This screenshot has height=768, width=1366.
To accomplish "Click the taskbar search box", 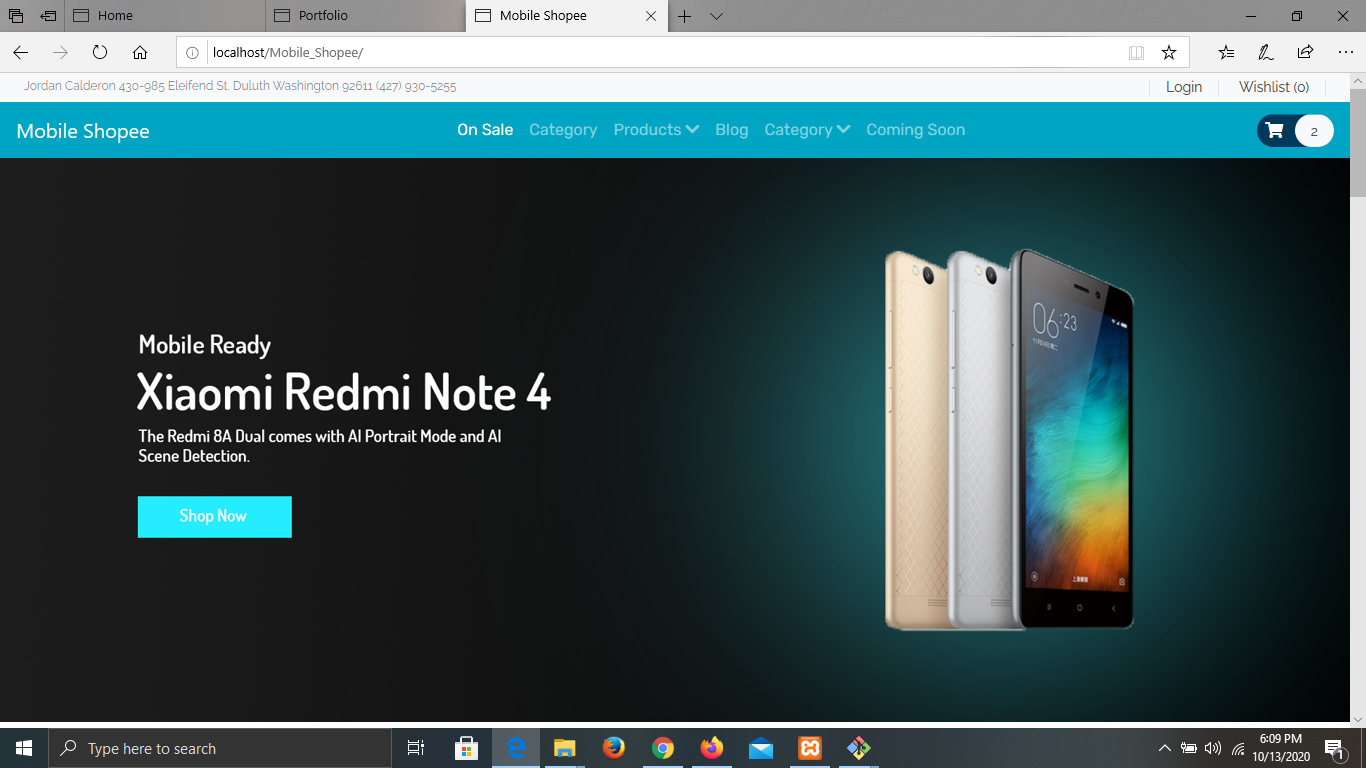I will click(220, 748).
